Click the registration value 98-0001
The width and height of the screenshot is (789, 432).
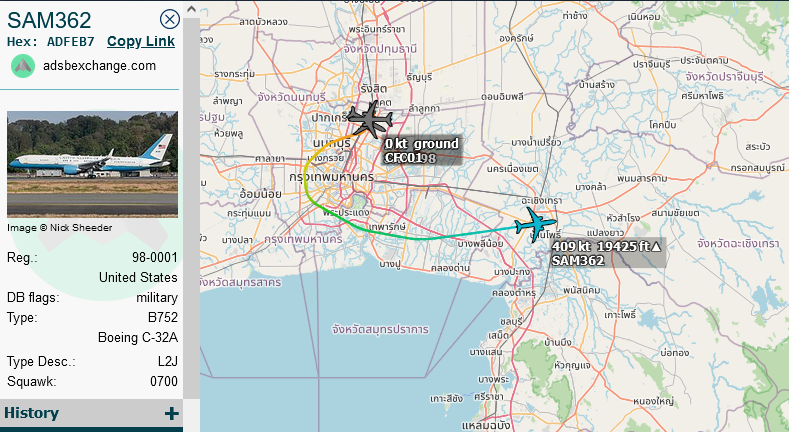click(155, 257)
